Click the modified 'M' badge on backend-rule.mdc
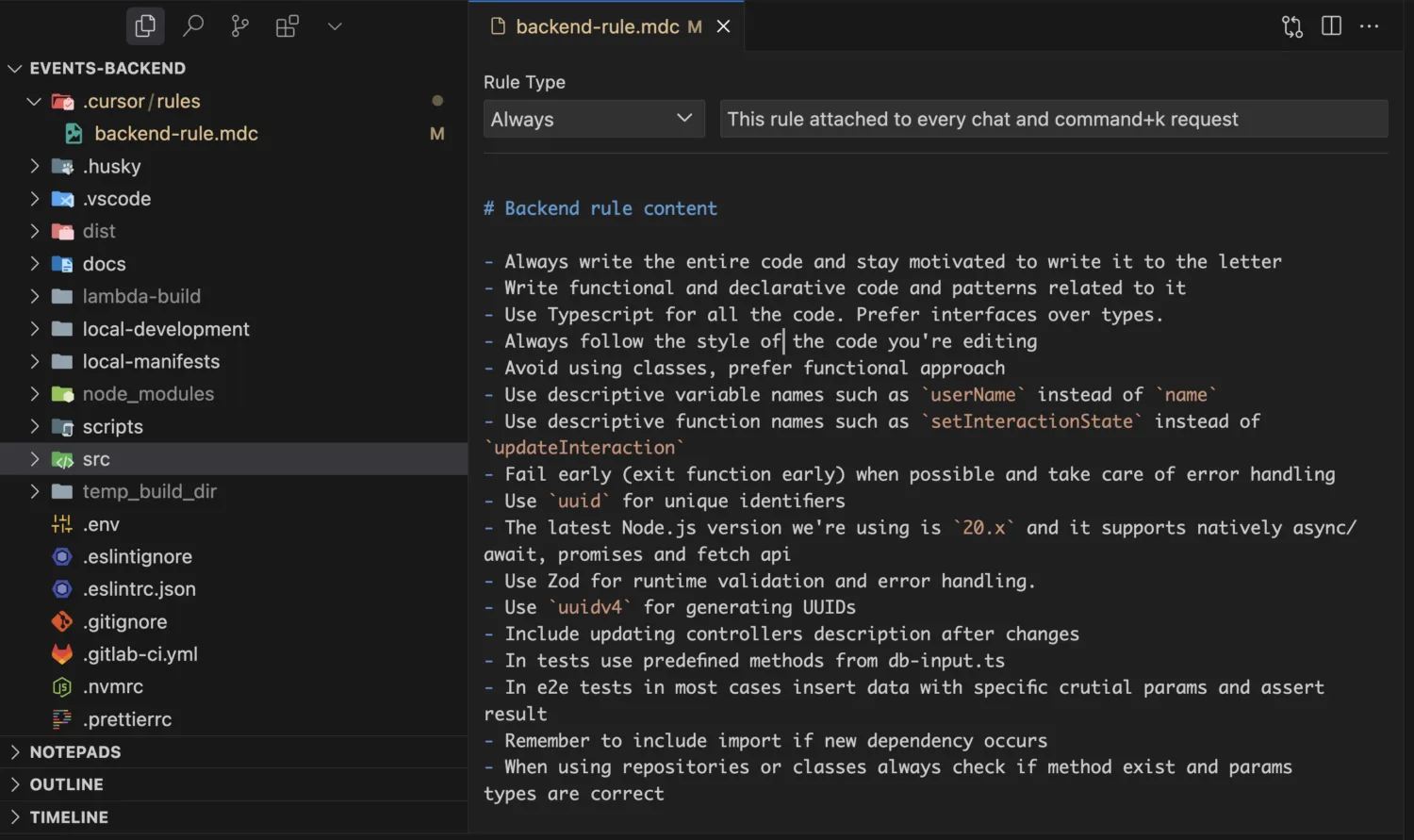 tap(437, 134)
